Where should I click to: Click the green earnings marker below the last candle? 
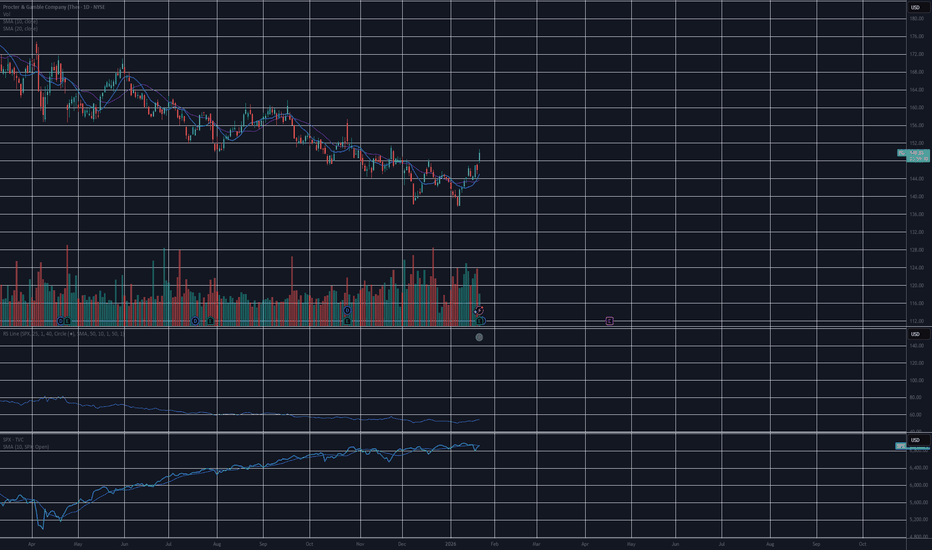(480, 321)
